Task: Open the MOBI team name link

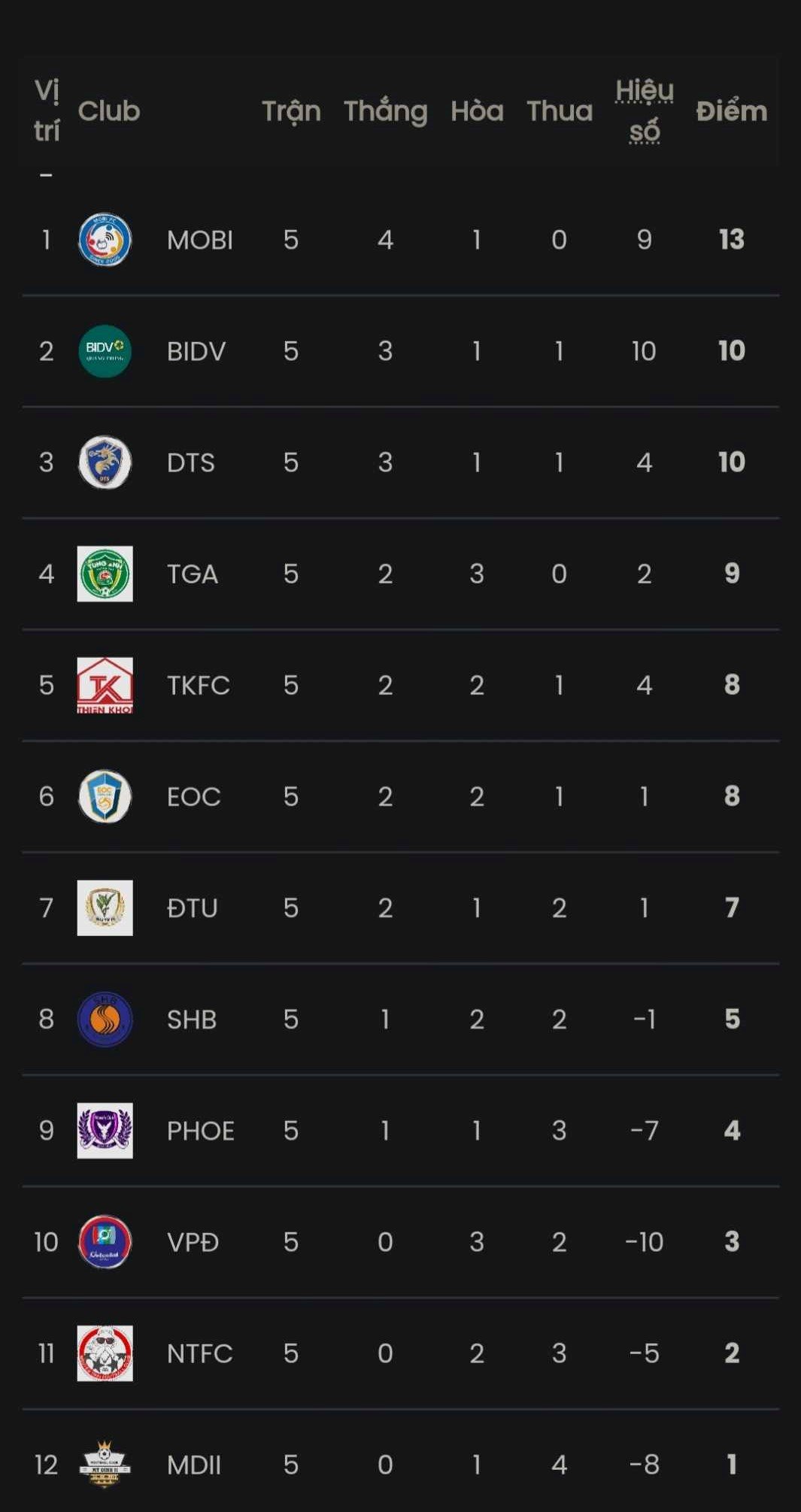Action: pyautogui.click(x=200, y=240)
